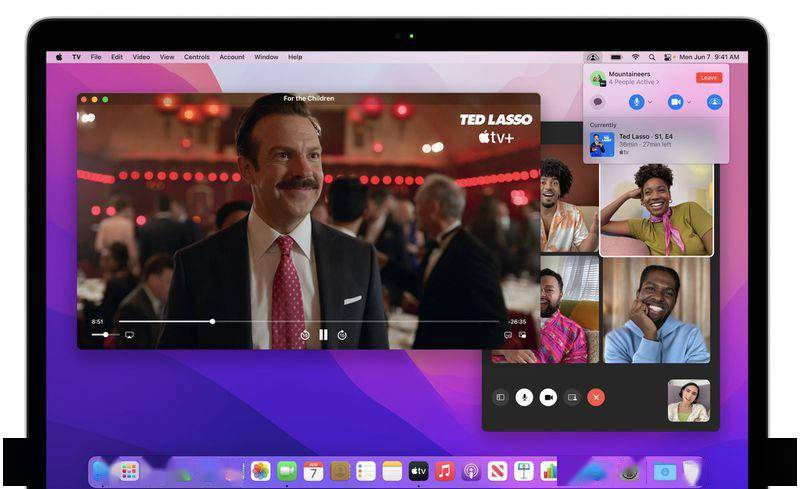Click the screen share button in FaceTime window
This screenshot has width=800, height=489.
[x=572, y=397]
